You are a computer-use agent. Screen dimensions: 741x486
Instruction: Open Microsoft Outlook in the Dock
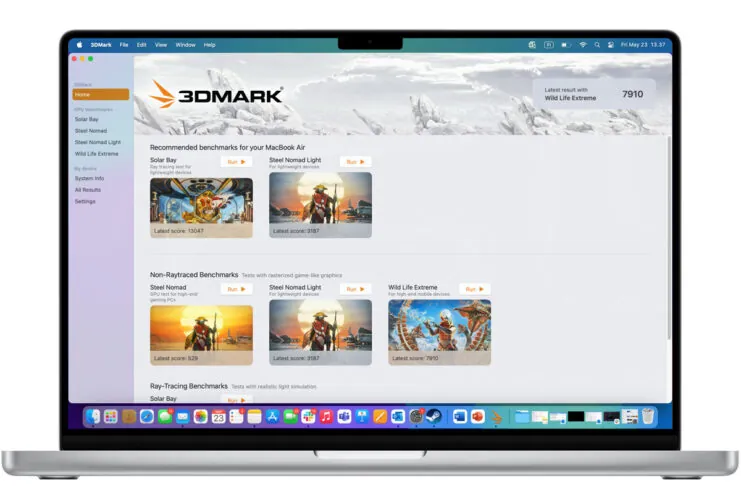click(398, 417)
